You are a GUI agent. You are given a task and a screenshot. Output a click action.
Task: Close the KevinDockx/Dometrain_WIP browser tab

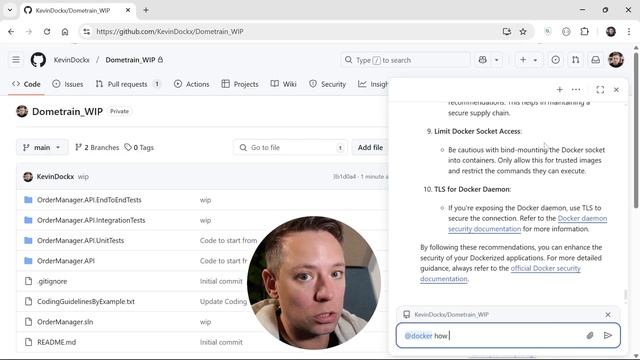click(128, 10)
